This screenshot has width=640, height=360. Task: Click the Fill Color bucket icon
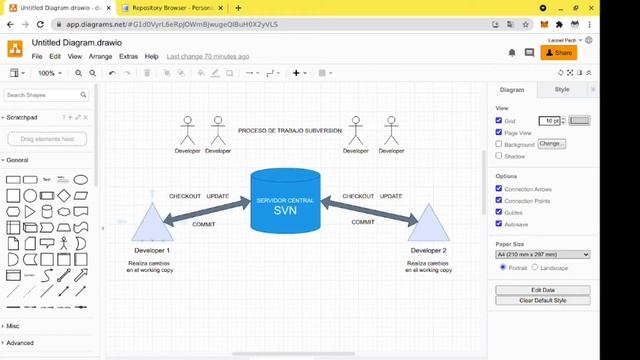[x=200, y=73]
